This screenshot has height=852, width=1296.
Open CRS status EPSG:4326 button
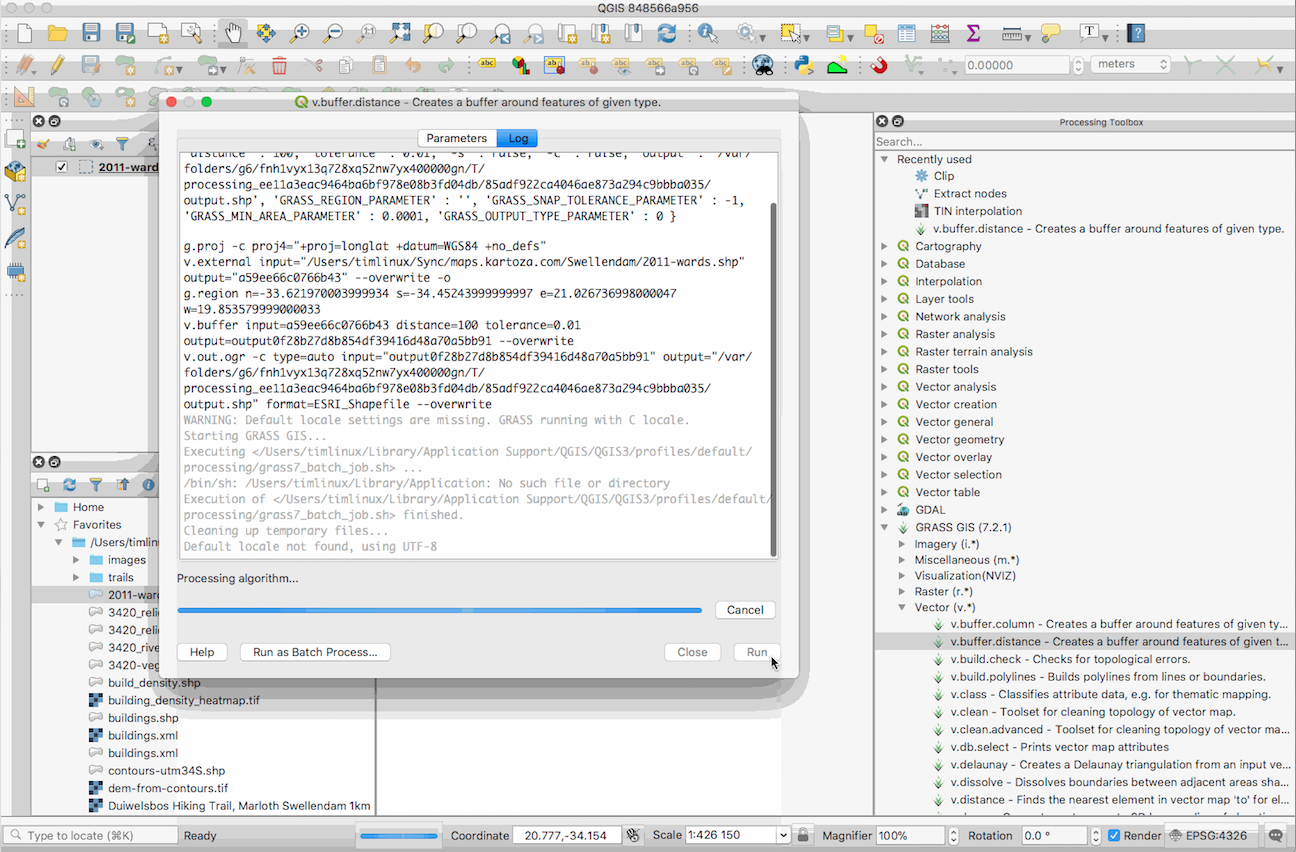point(1208,836)
